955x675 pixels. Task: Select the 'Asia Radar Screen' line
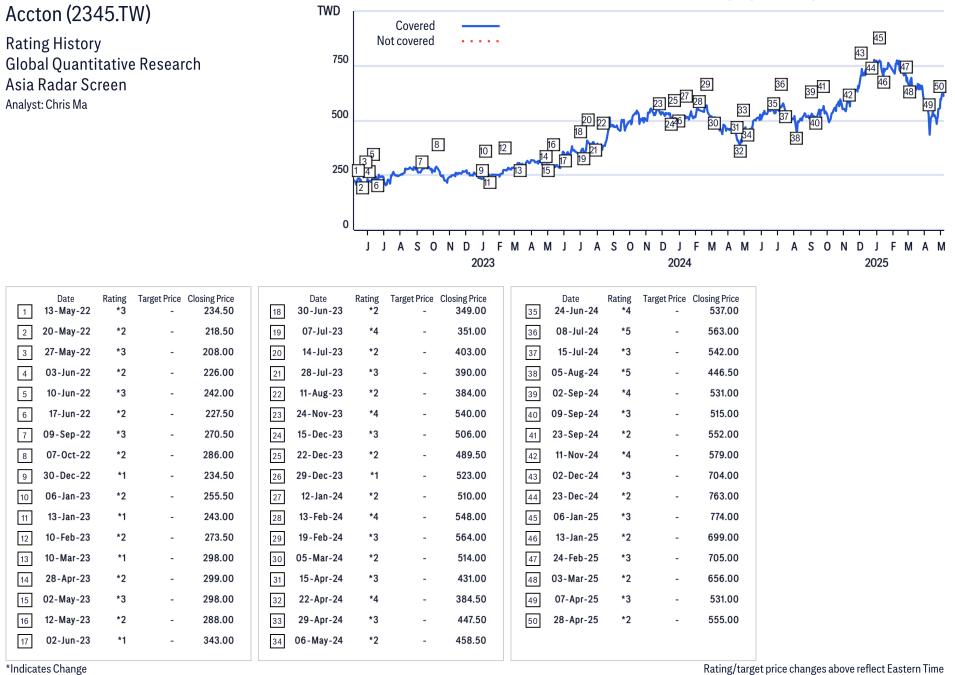[66, 85]
